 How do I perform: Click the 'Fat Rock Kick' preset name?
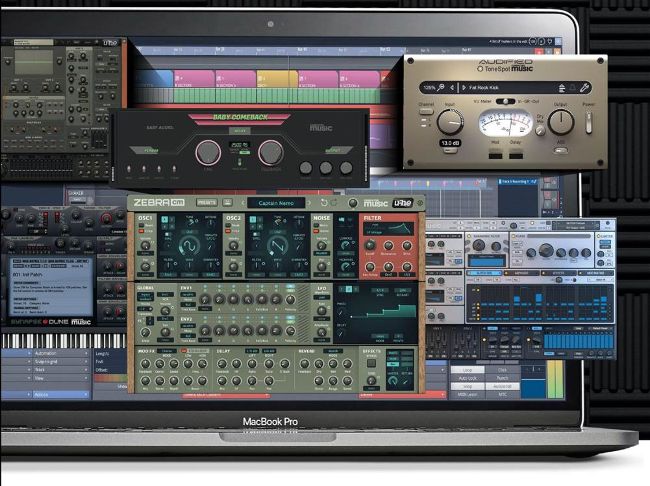pos(484,88)
